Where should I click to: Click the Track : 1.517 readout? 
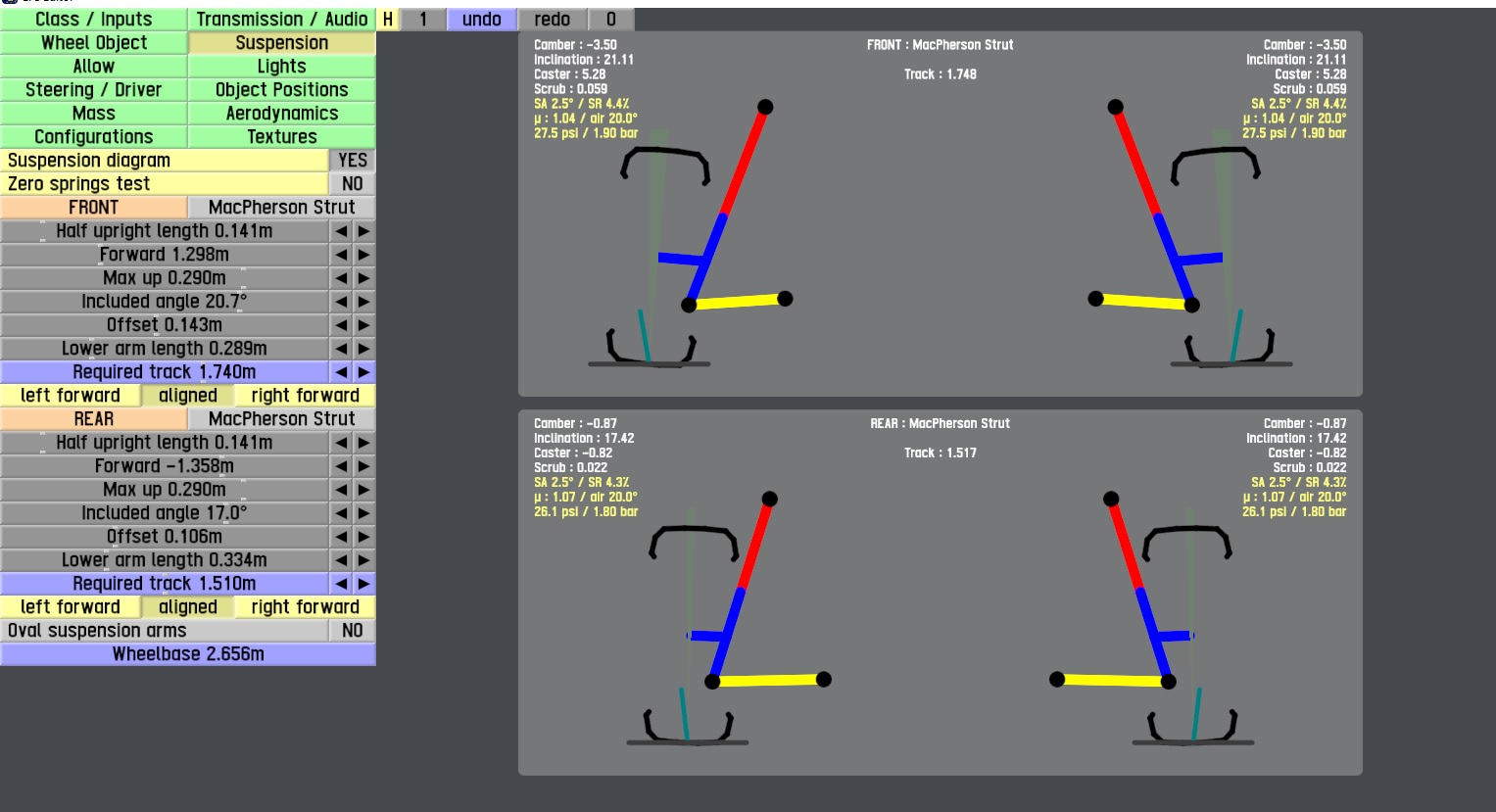coord(941,454)
